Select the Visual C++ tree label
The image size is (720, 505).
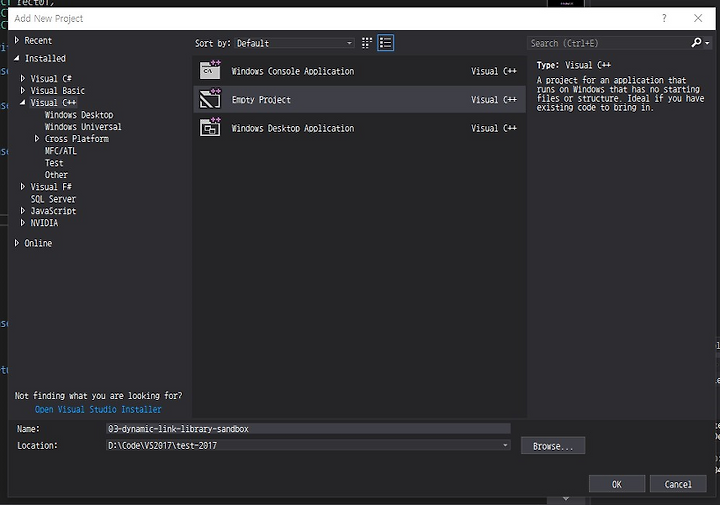(53, 102)
